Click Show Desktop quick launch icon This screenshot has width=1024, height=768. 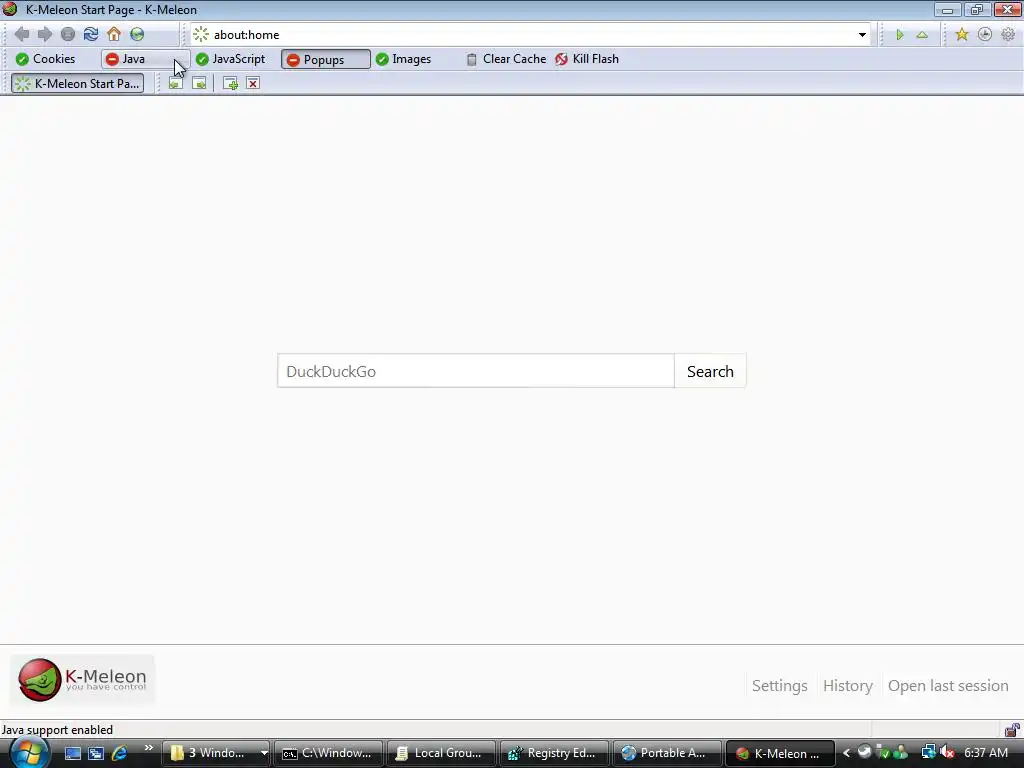[x=72, y=753]
